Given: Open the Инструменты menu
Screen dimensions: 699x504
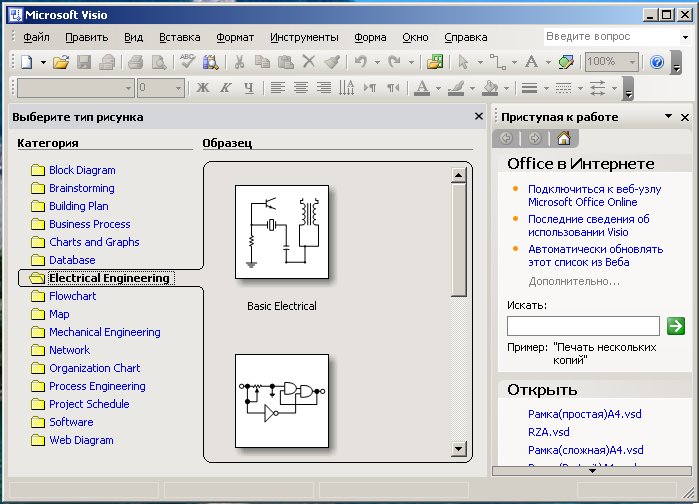Looking at the screenshot, I should [304, 37].
